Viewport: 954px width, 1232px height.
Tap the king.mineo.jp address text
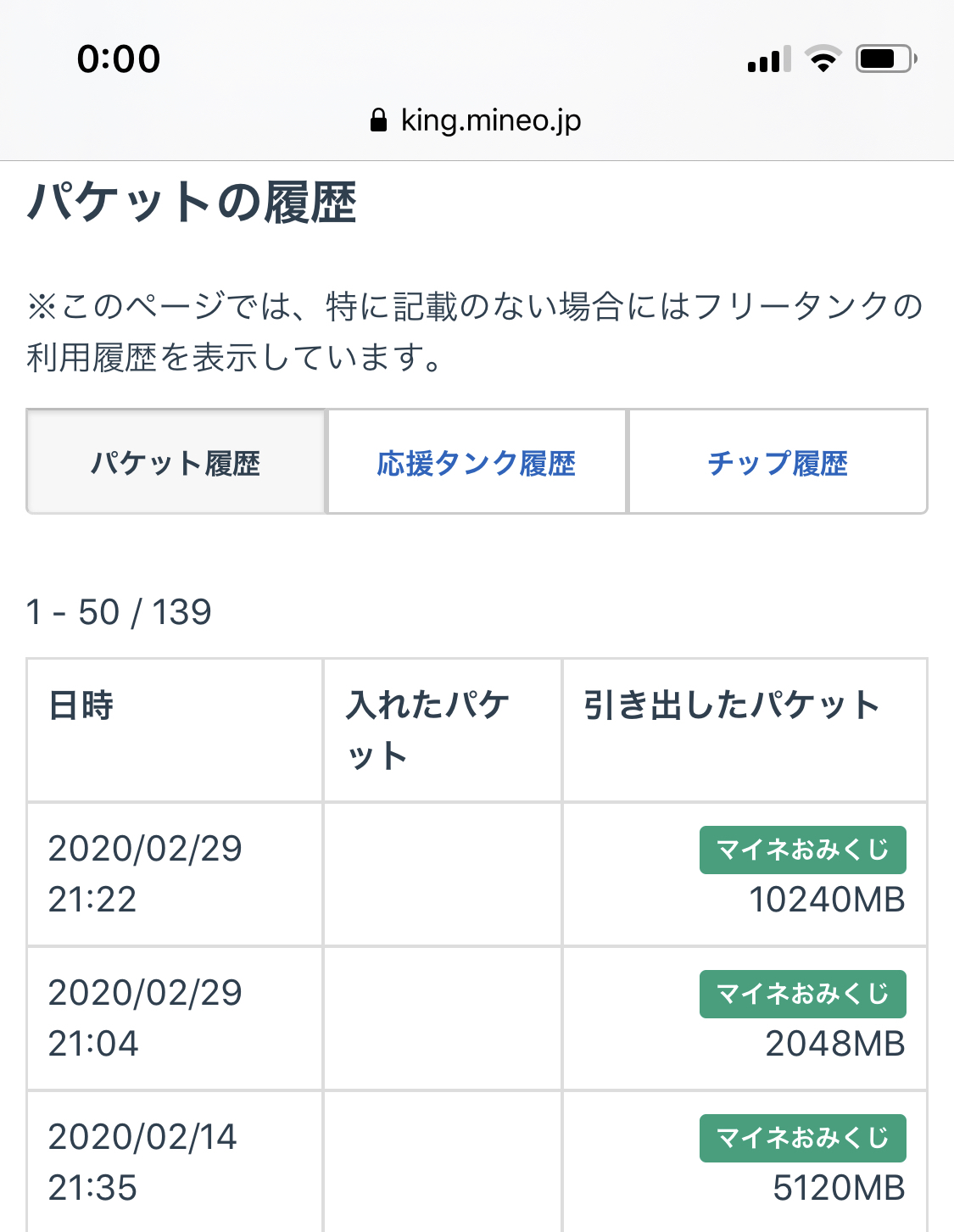tap(491, 120)
